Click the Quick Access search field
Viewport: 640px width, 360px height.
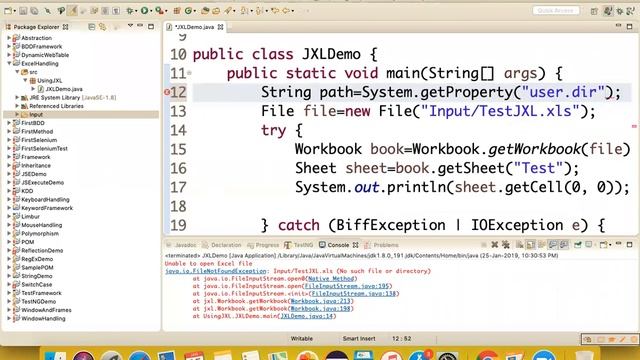click(x=556, y=11)
